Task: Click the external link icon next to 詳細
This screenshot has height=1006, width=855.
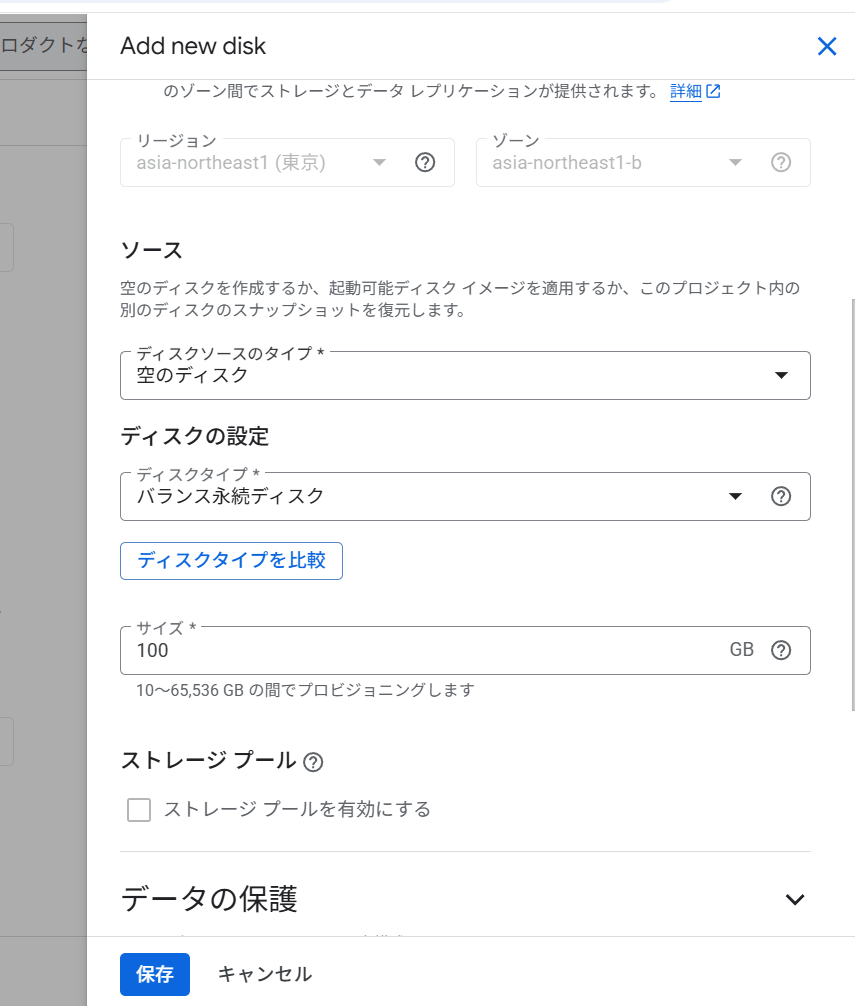Action: (x=713, y=91)
